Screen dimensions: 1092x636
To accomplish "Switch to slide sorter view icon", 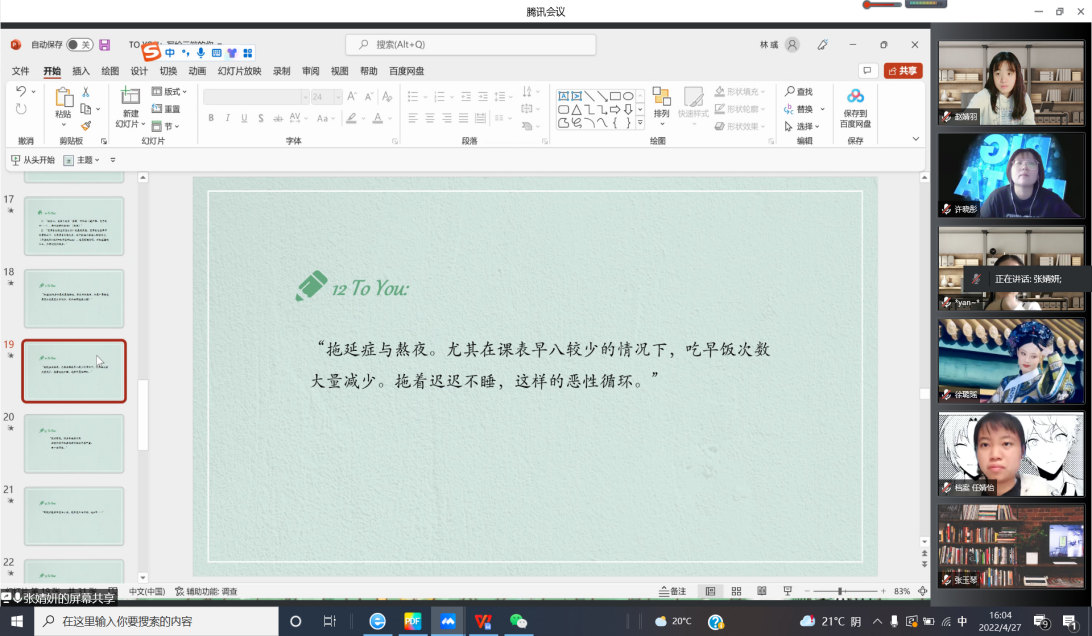I will pos(736,592).
